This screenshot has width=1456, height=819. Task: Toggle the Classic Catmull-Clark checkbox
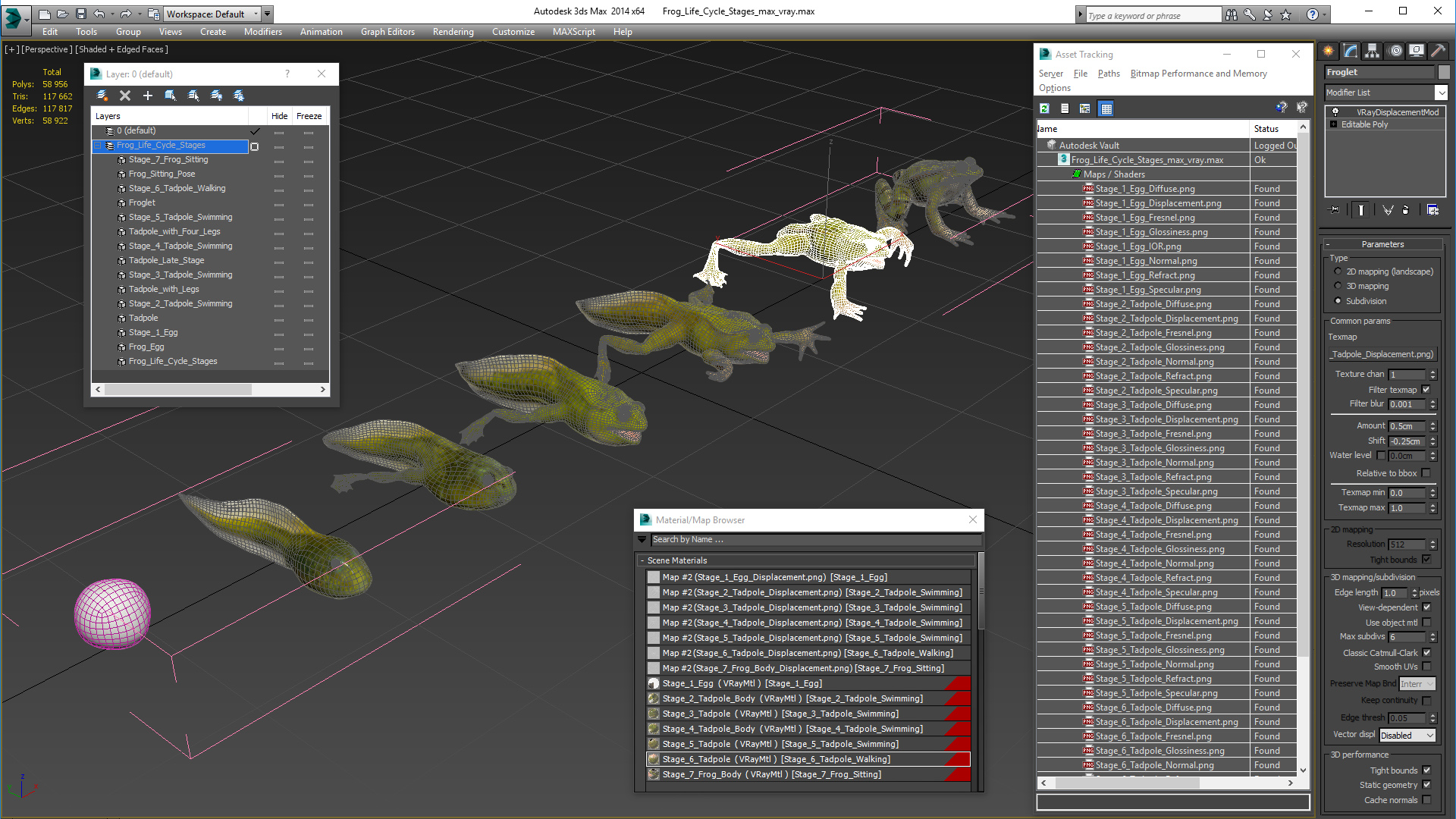tap(1426, 653)
